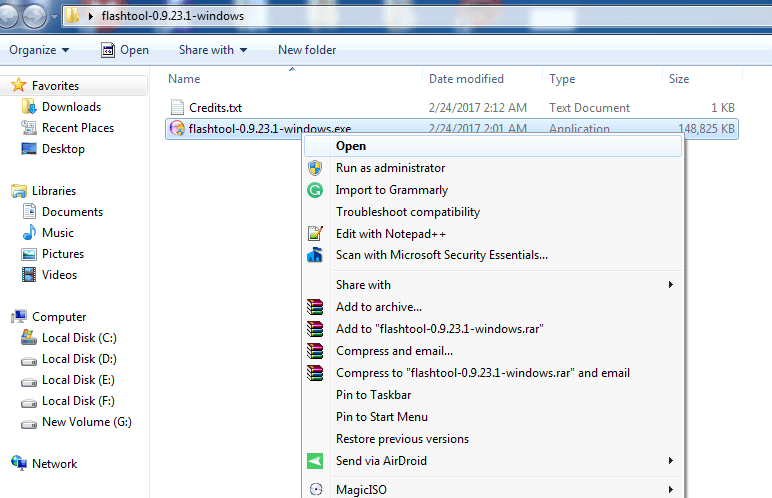Open recent locations dropdown beside navigation arrows
Screen dimensions: 772x498
click(x=54, y=16)
